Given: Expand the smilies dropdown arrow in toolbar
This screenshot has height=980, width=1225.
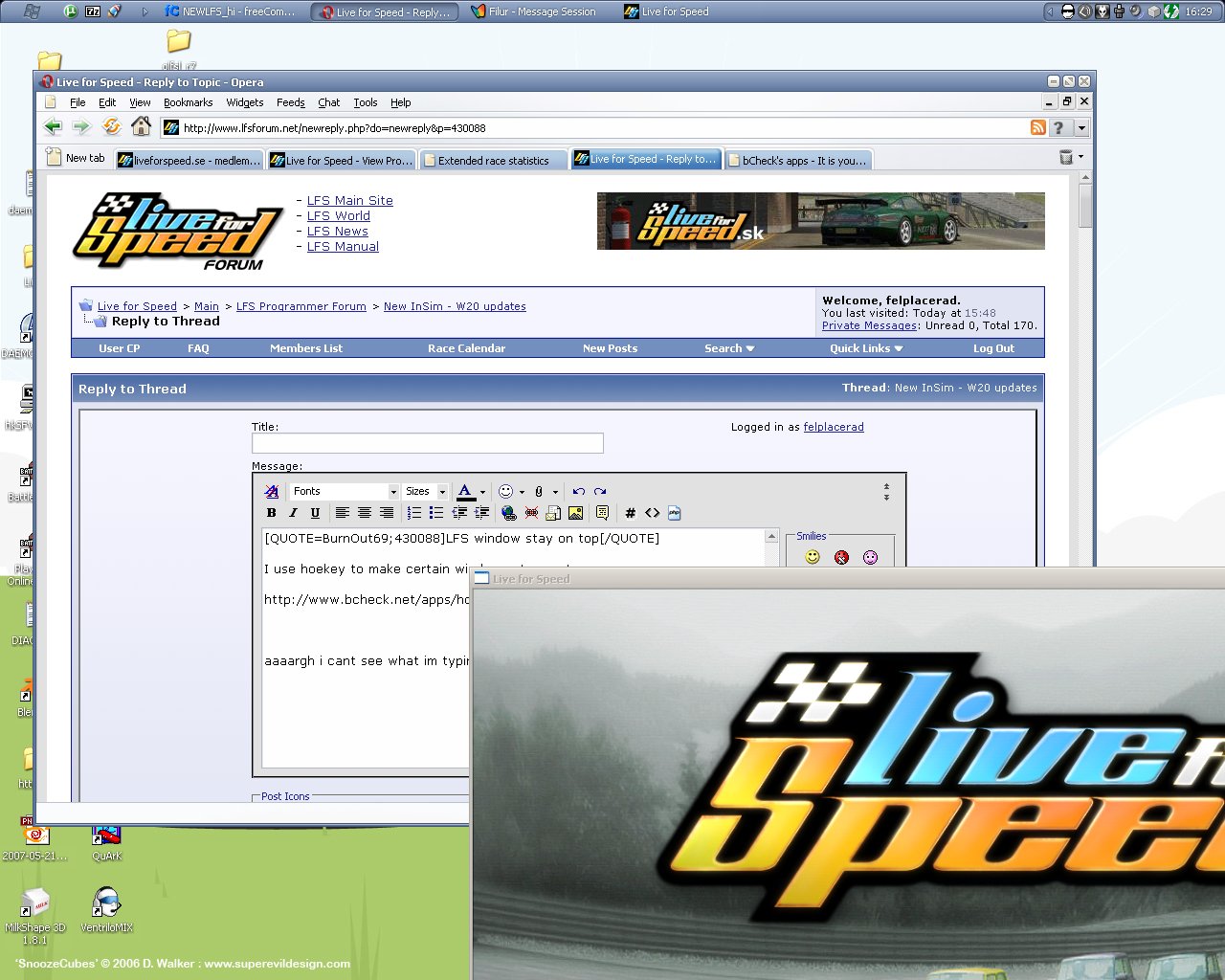Looking at the screenshot, I should pyautogui.click(x=522, y=492).
